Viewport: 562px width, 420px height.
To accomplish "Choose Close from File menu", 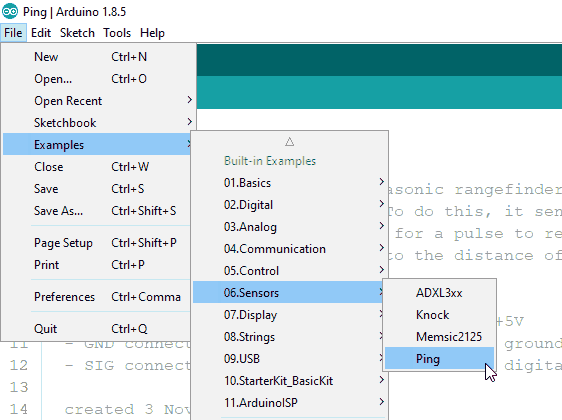I will (97, 167).
